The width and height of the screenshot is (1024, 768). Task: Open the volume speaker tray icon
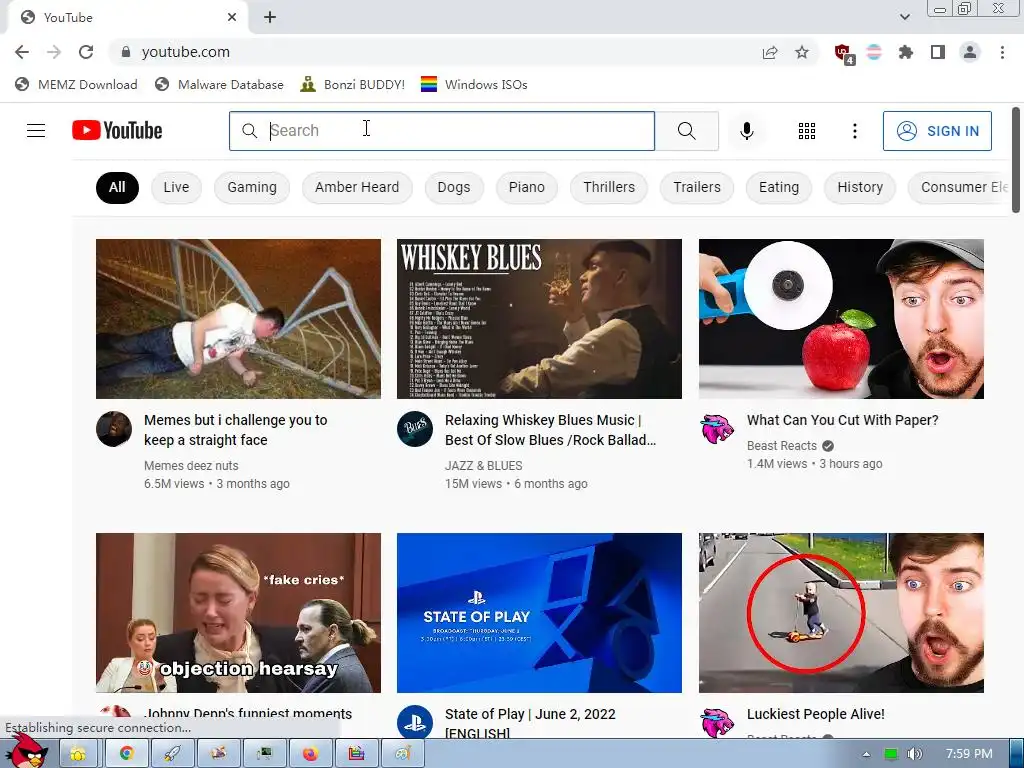pyautogui.click(x=915, y=754)
